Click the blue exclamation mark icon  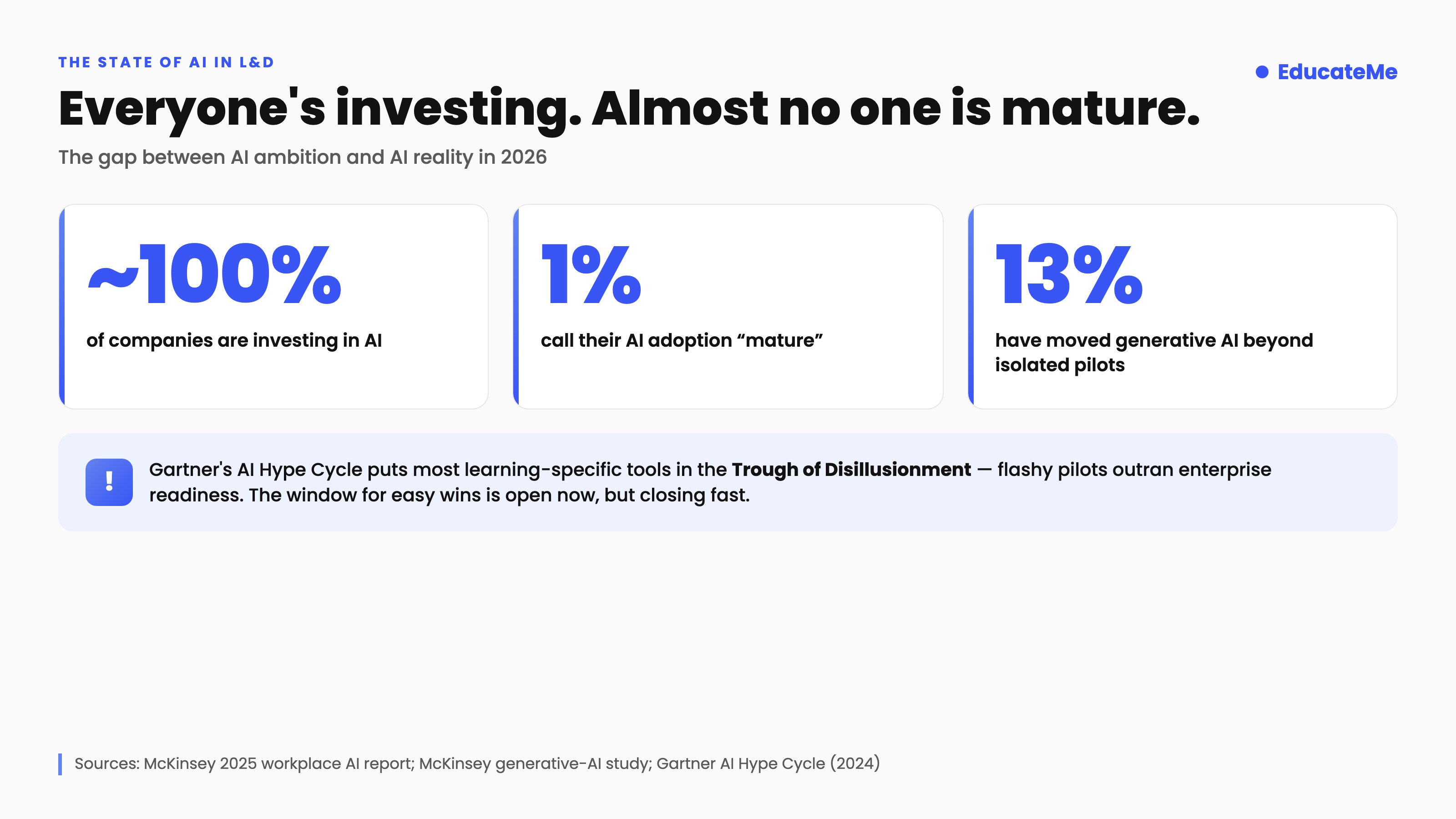pyautogui.click(x=109, y=481)
